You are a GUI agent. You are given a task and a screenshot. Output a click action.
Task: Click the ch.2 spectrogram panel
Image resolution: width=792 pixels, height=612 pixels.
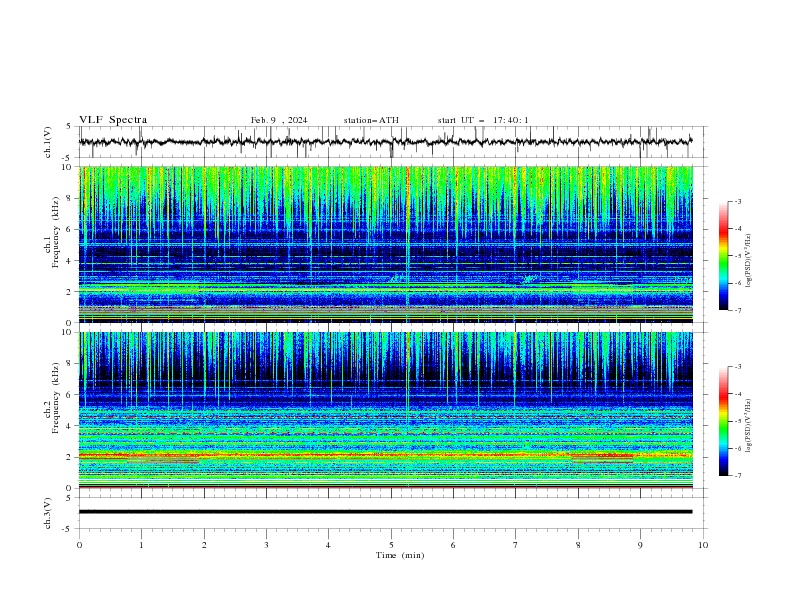(385, 410)
